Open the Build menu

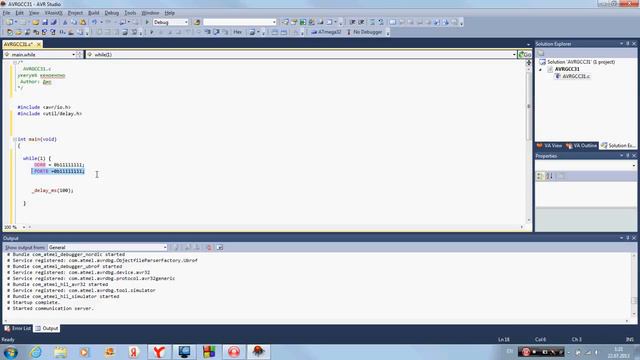coord(94,13)
